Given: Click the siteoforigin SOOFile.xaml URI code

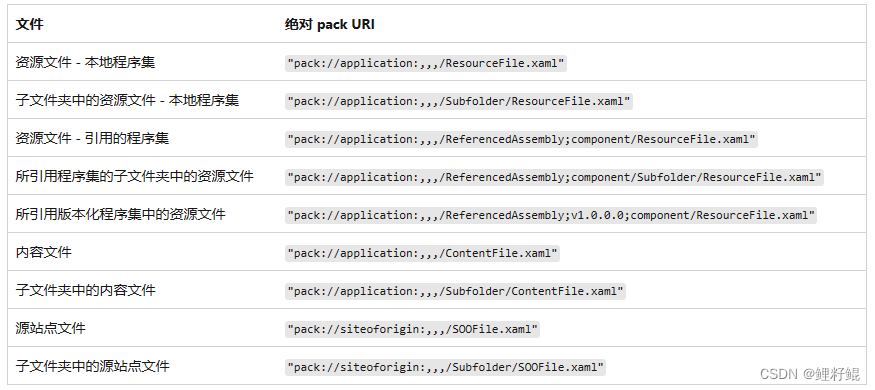Looking at the screenshot, I should pos(412,329).
